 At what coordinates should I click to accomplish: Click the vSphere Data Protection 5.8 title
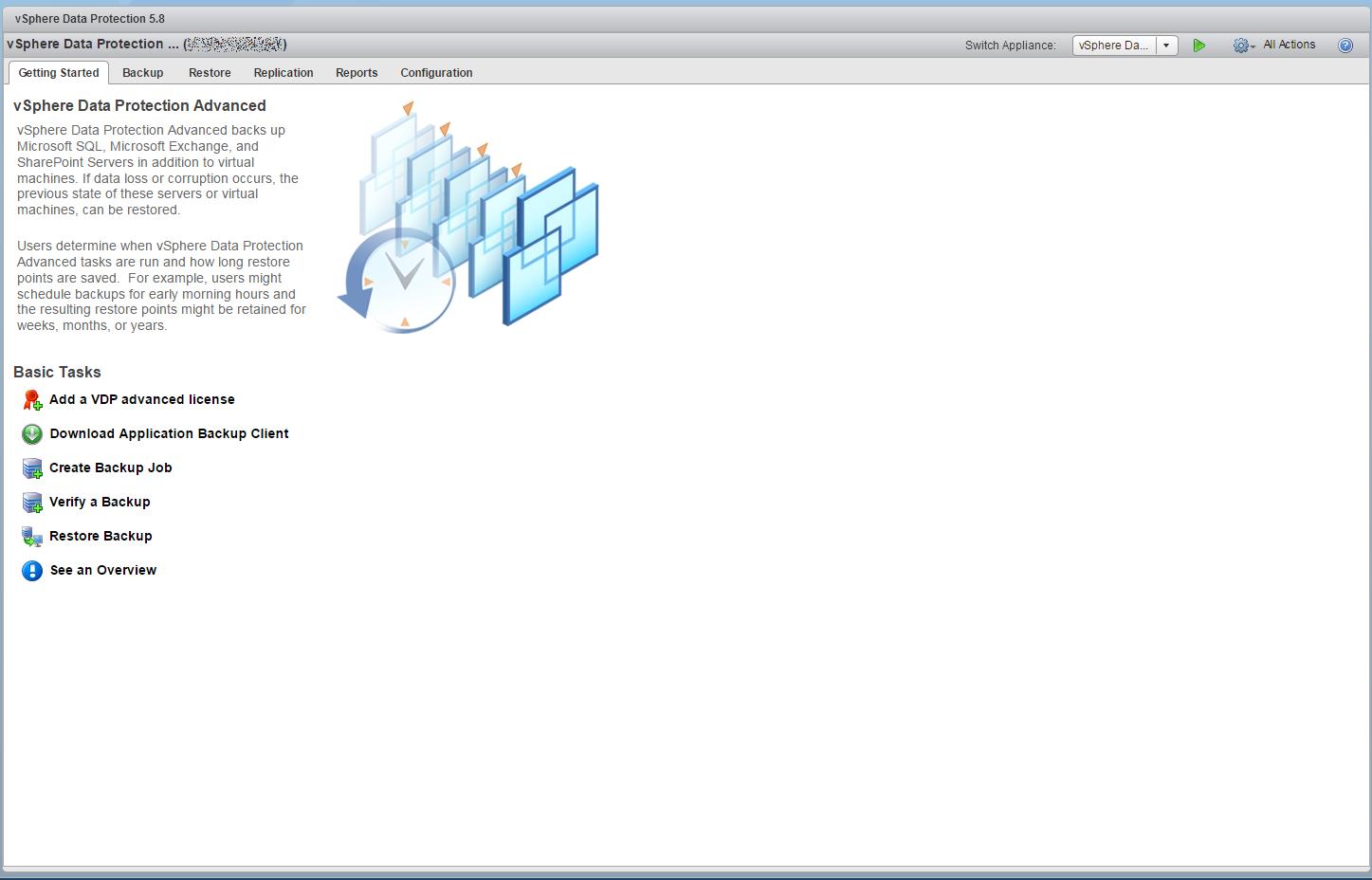(x=90, y=19)
